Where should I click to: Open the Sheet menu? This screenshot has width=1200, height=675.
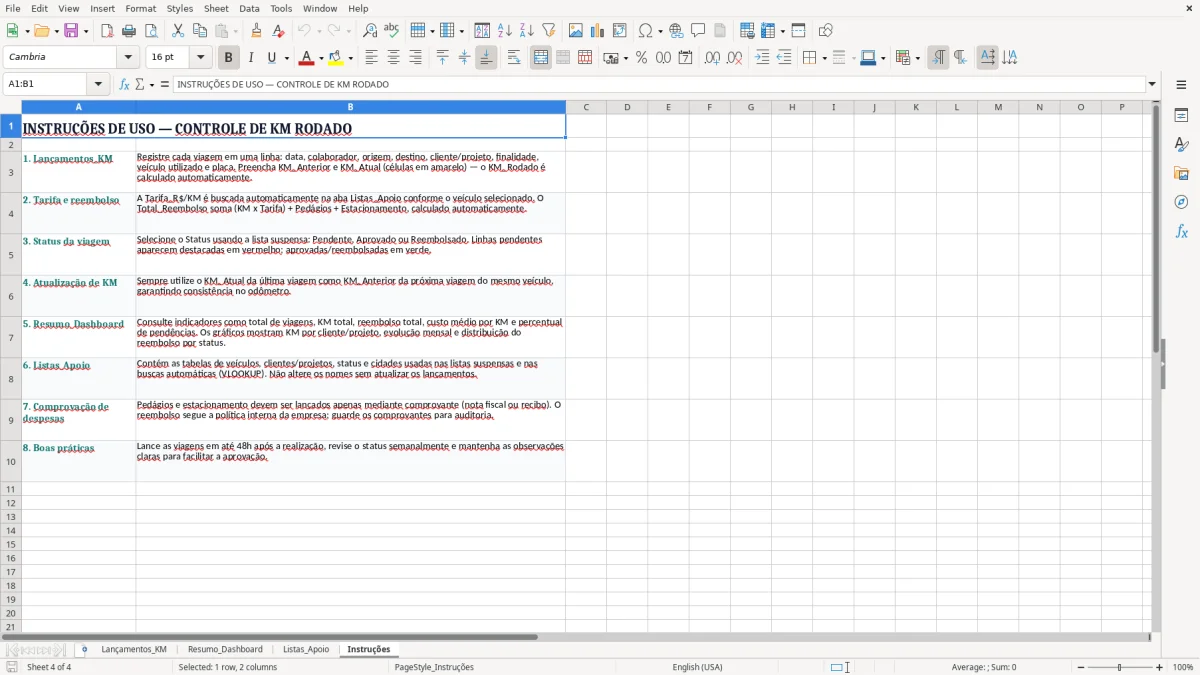[x=216, y=8]
